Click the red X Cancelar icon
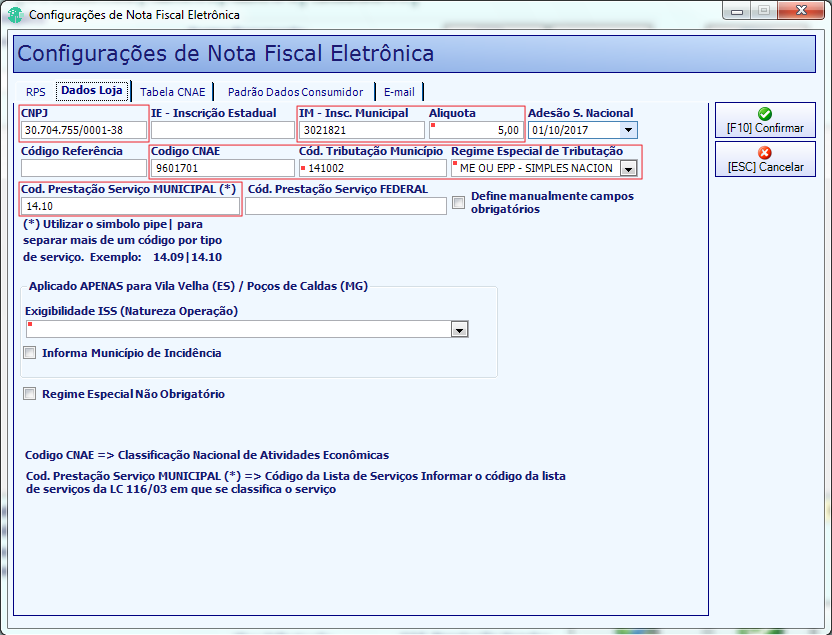832x635 pixels. tap(765, 153)
